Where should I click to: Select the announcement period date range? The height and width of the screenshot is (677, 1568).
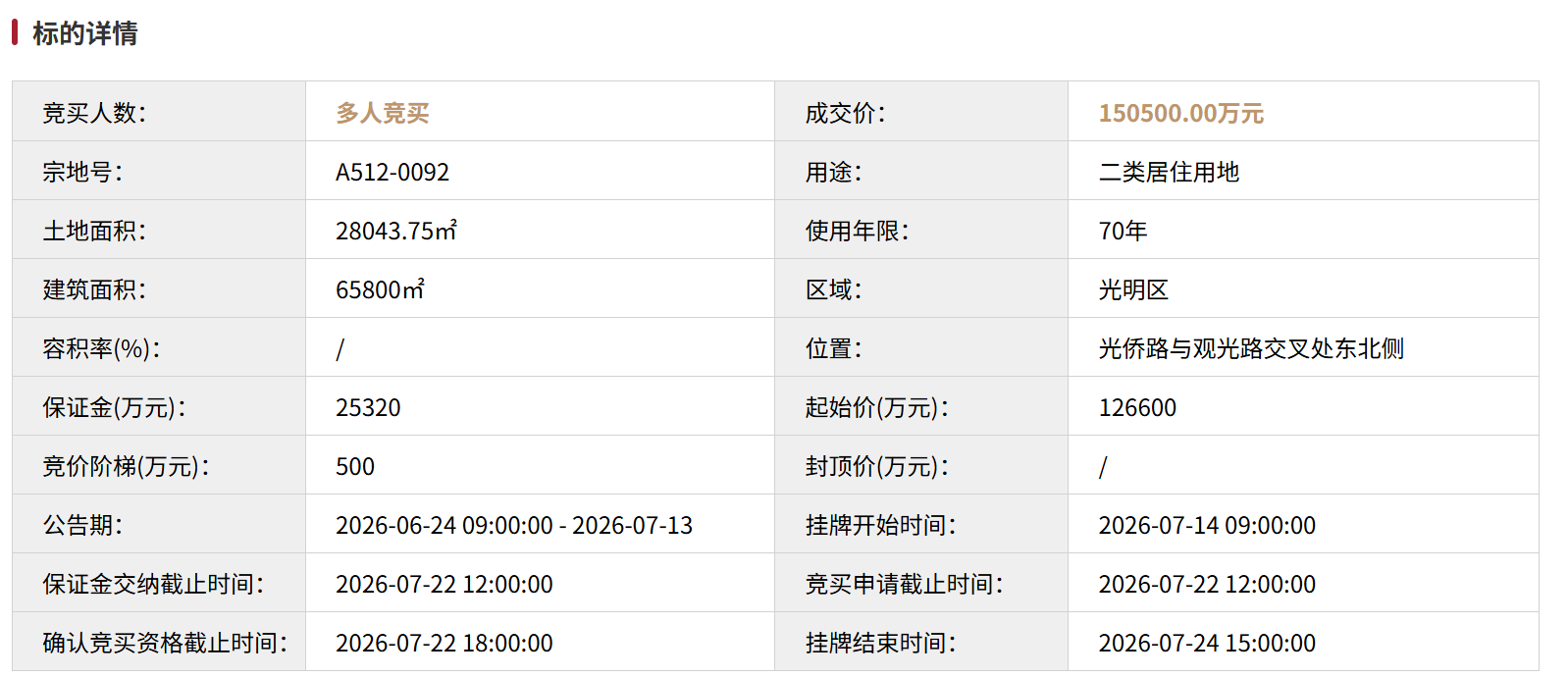tap(514, 525)
